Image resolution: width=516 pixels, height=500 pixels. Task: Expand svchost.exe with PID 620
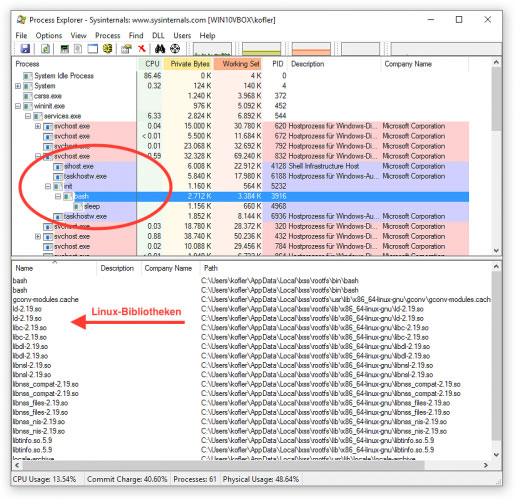pos(38,126)
